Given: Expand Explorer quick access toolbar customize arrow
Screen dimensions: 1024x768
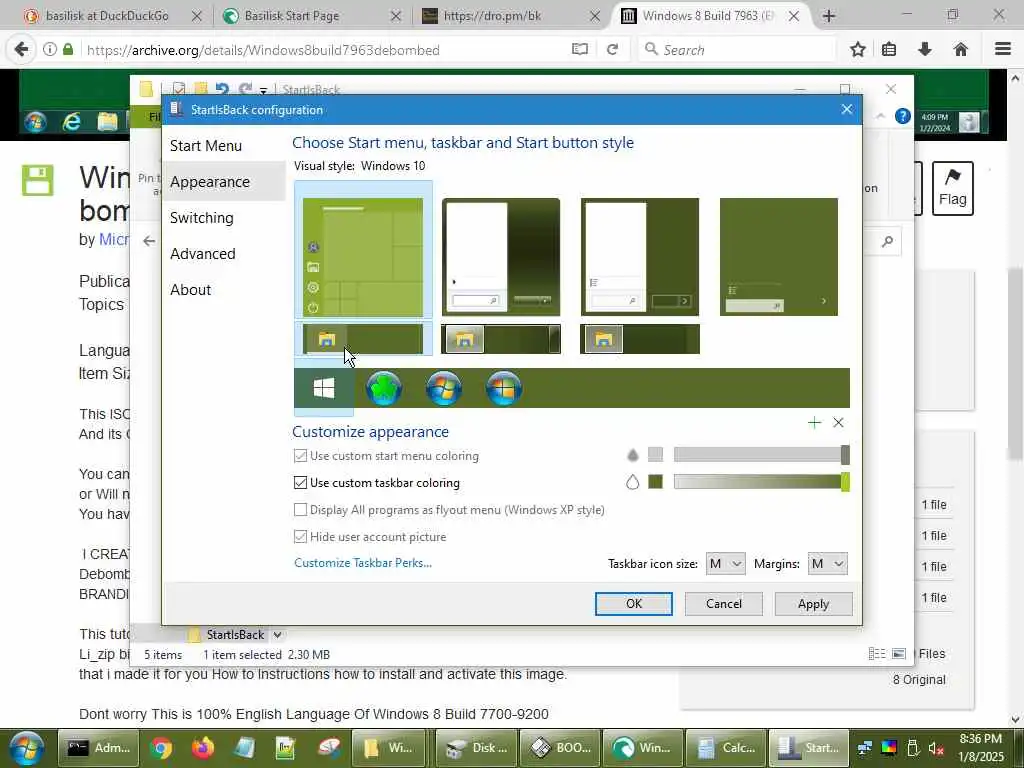Looking at the screenshot, I should [x=263, y=90].
